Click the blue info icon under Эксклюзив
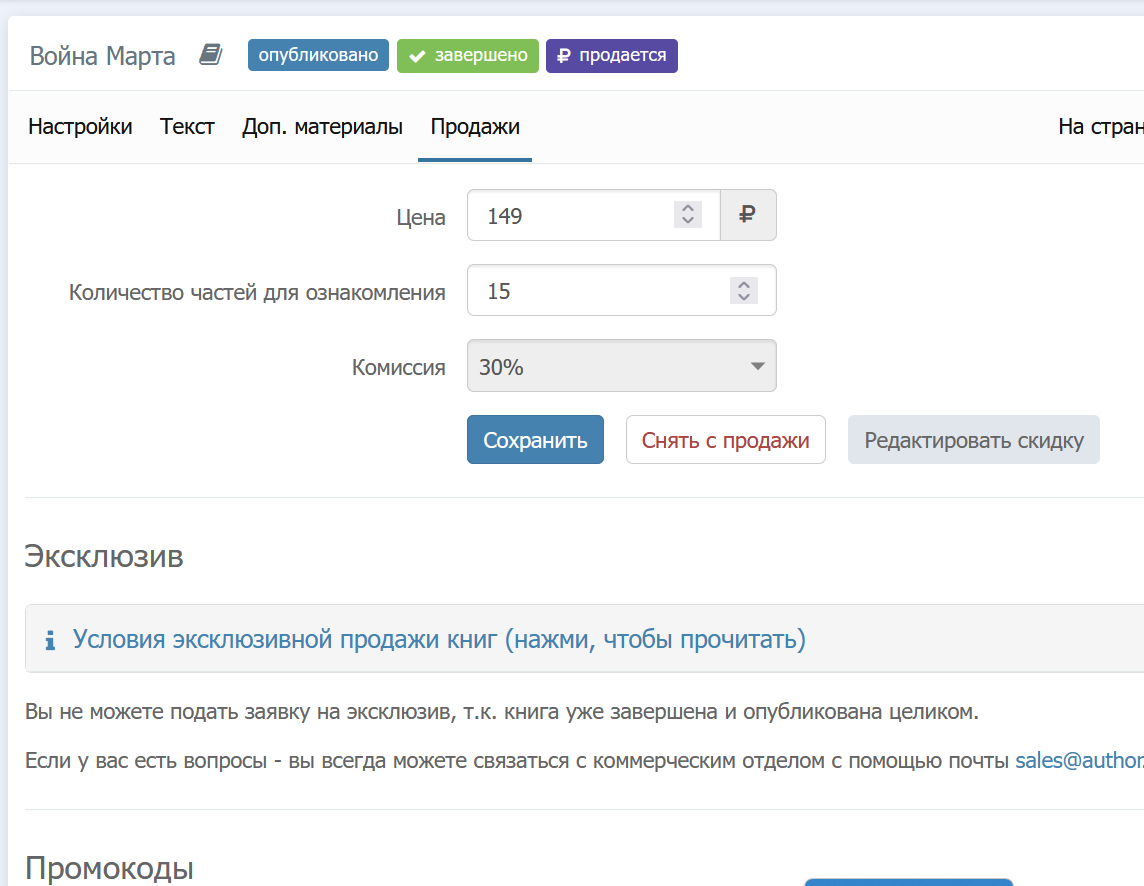 50,640
